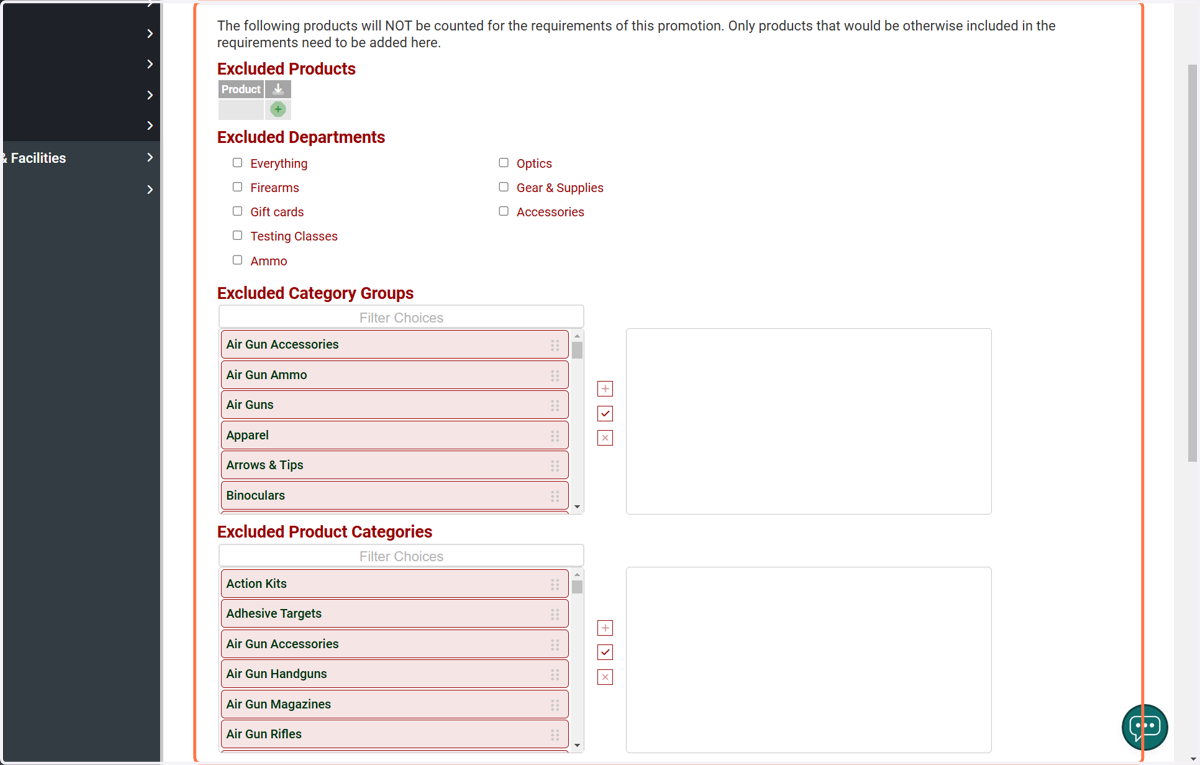The image size is (1200, 765).
Task: Click the X icon beside Excluded Product Categories list
Action: tap(605, 677)
